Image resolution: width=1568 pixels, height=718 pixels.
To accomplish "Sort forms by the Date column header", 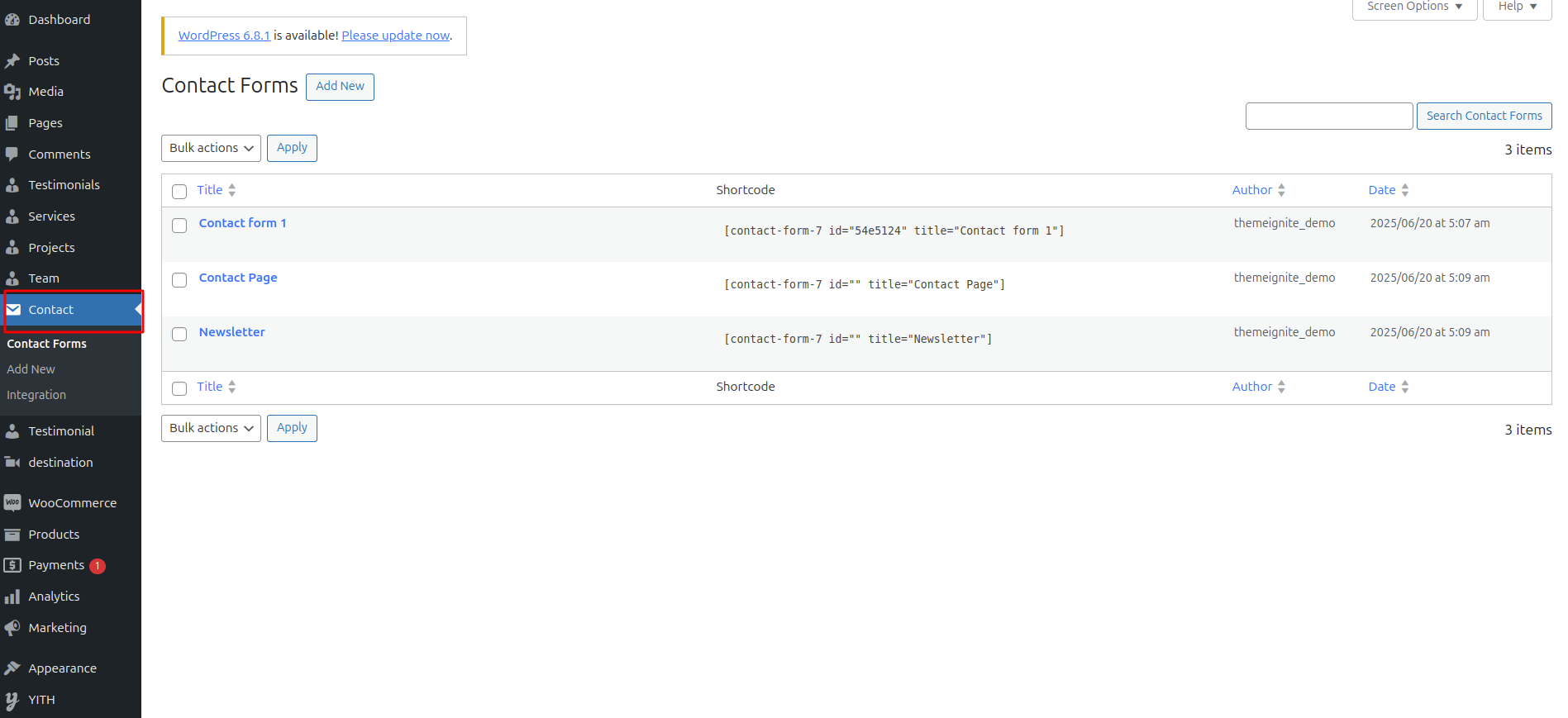I will pyautogui.click(x=1382, y=190).
